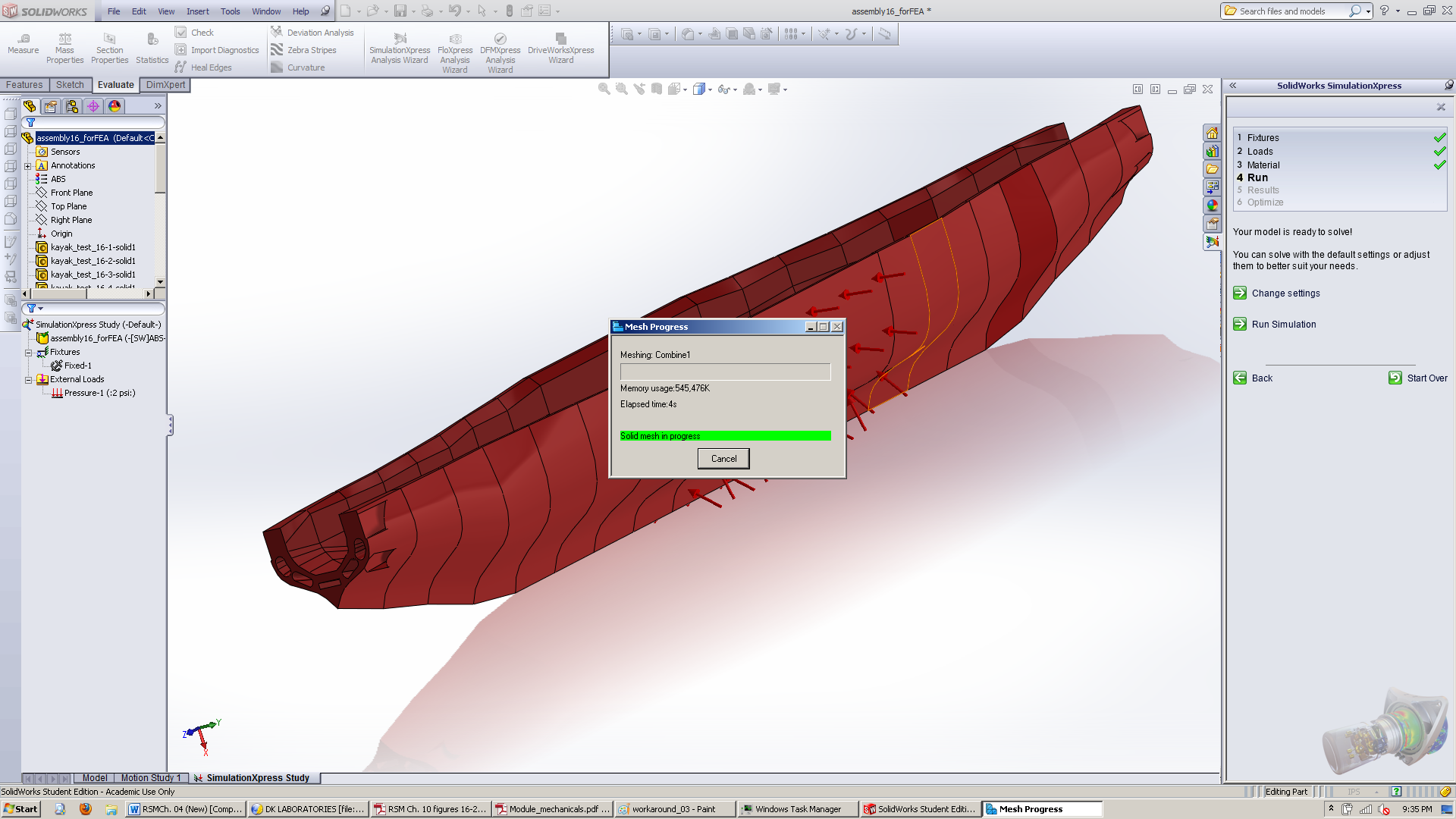Expand the Annotations tree node
1456x819 pixels.
[x=28, y=166]
